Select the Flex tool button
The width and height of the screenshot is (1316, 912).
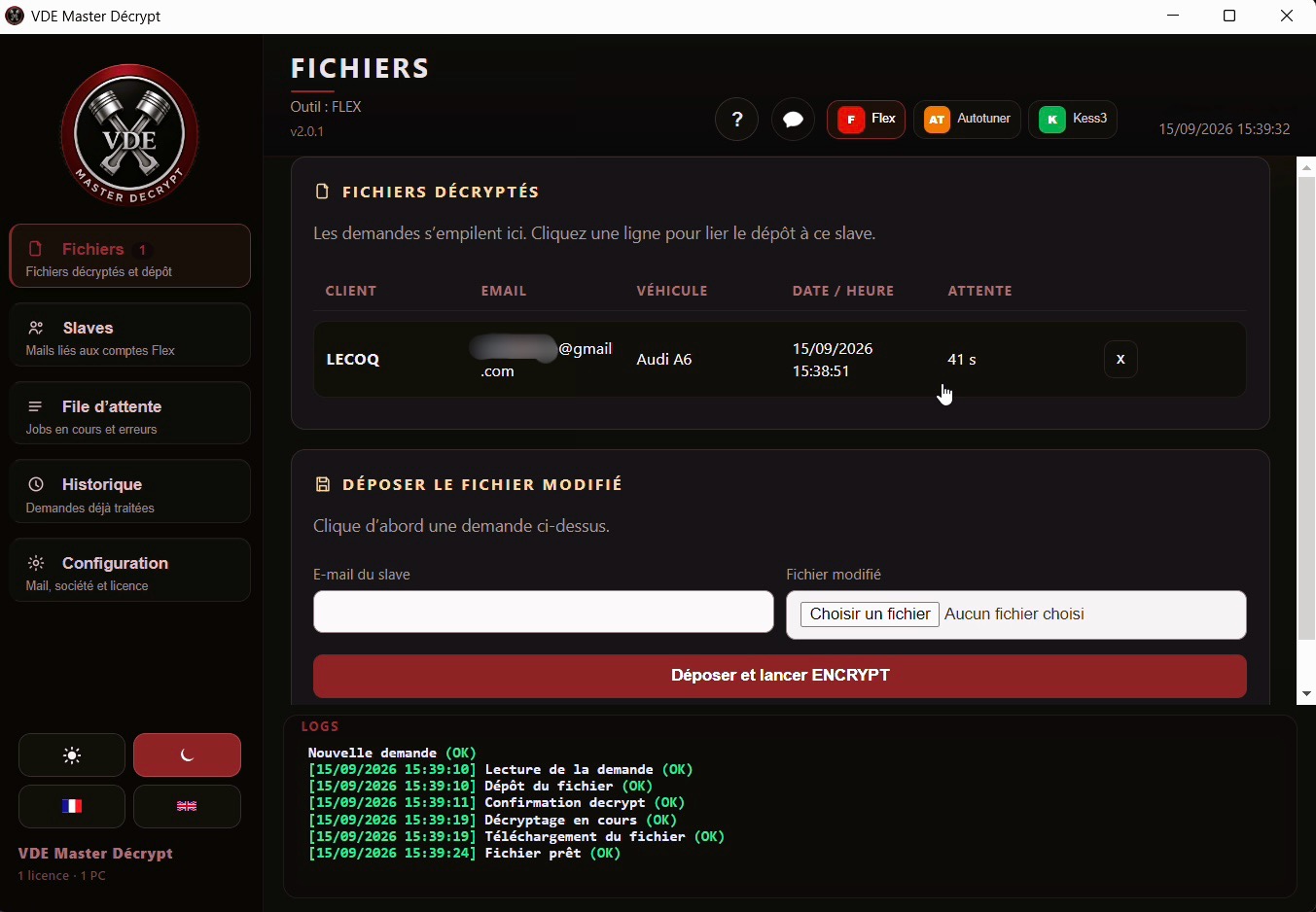[867, 120]
